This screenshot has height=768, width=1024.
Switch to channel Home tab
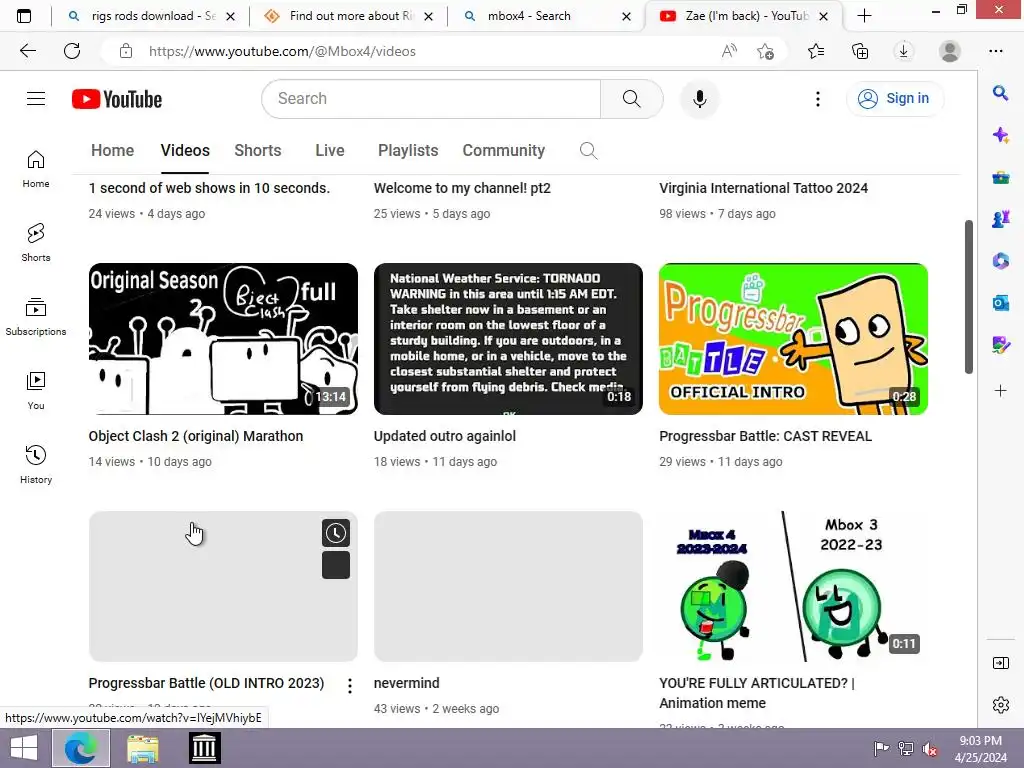pos(112,151)
